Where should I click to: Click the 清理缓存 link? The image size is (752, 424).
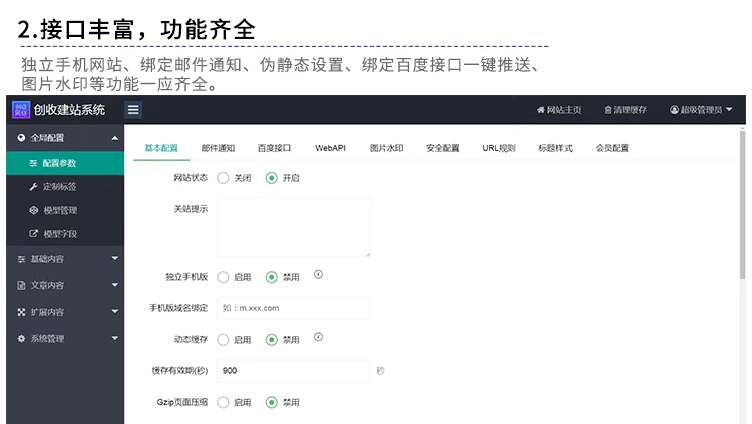point(630,110)
